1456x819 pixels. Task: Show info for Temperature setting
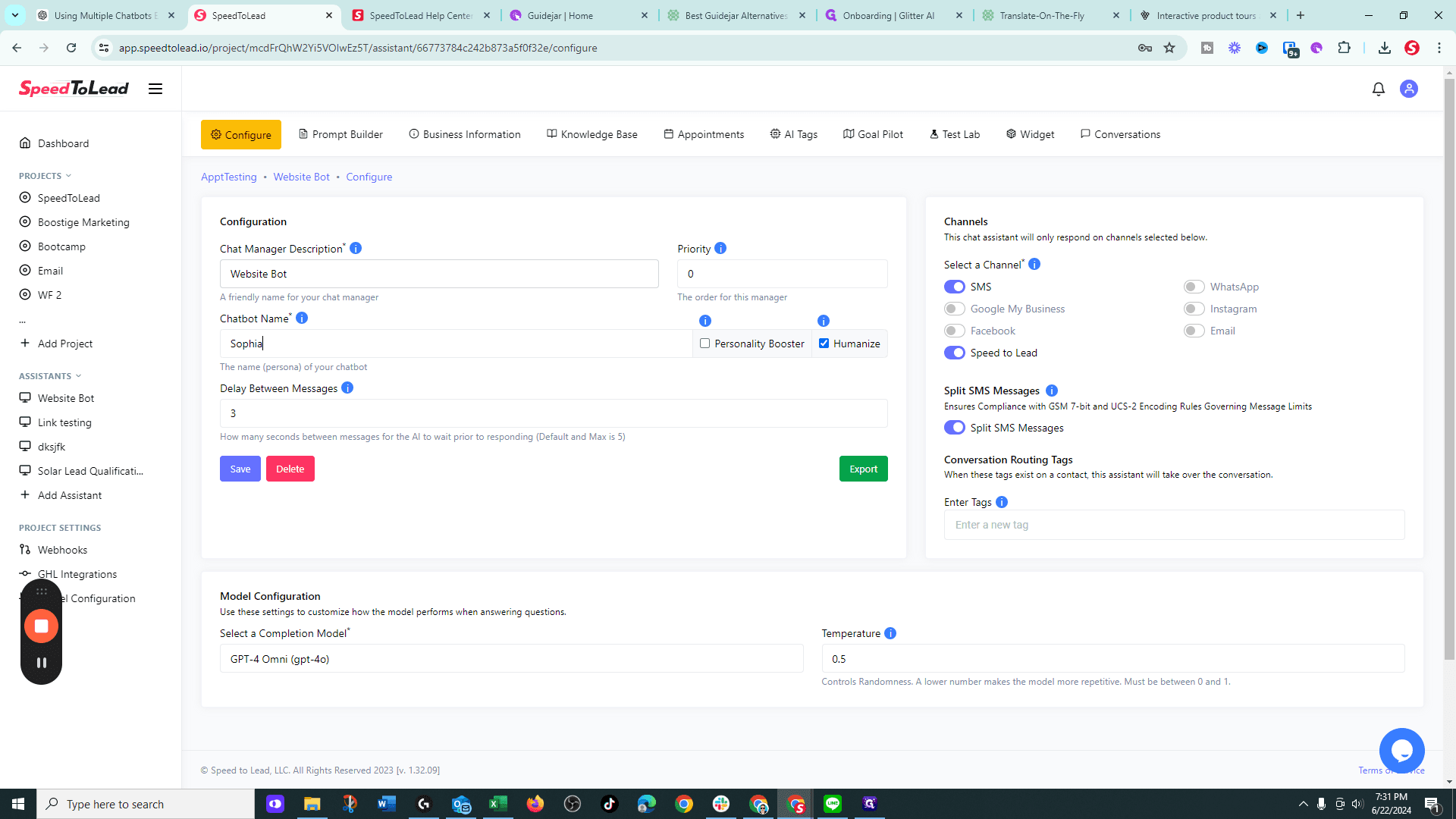pos(890,633)
